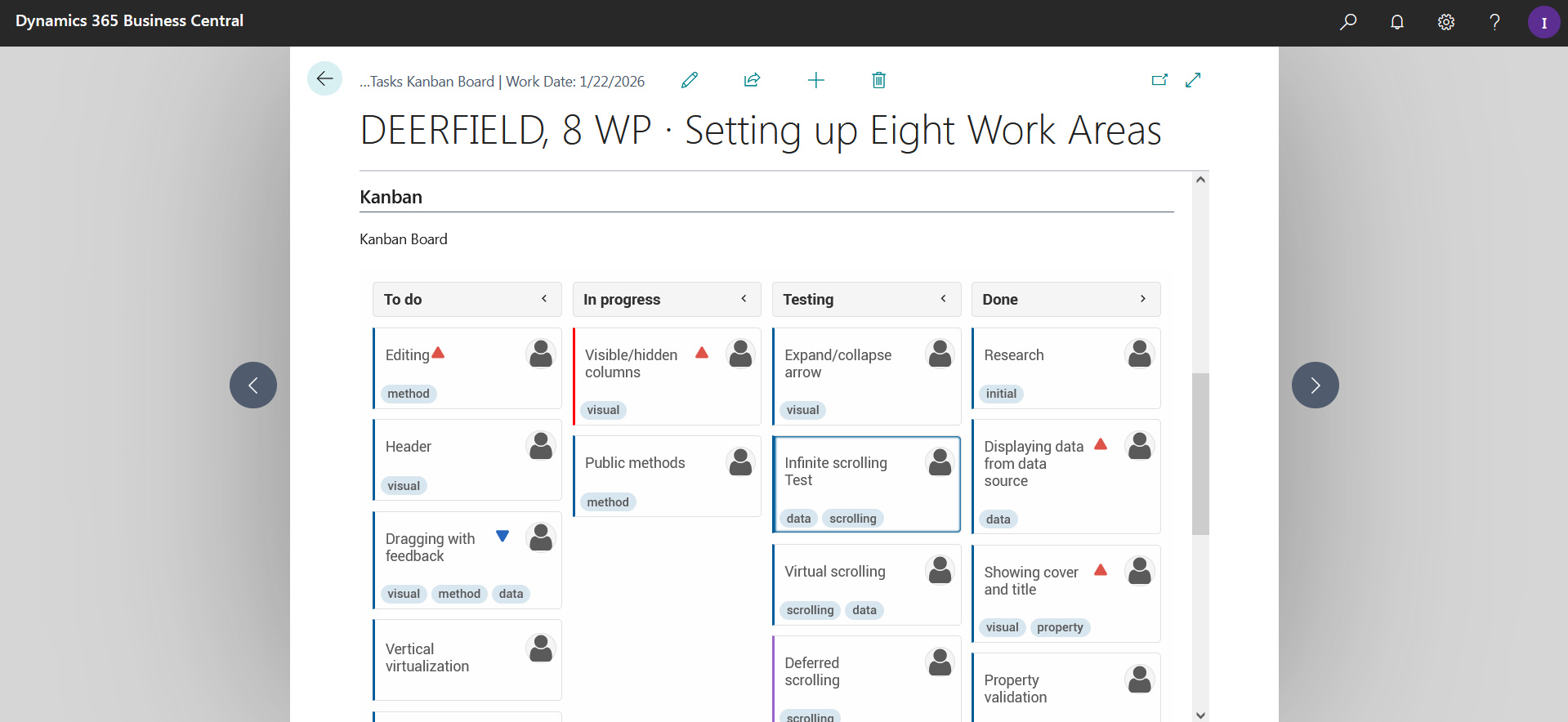1568x722 pixels.
Task: Click the Testing column header label
Action: click(808, 300)
